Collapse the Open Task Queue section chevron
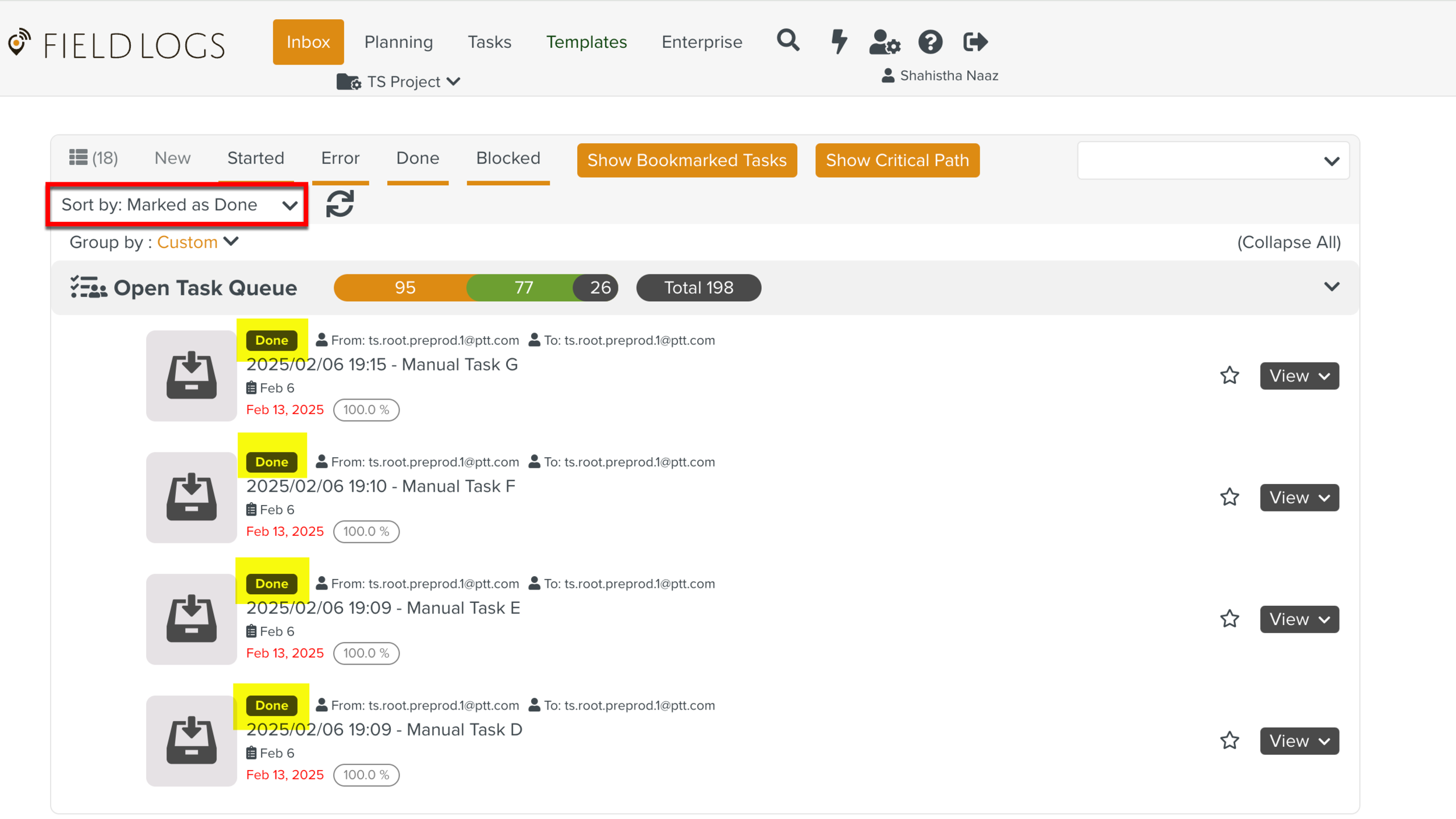 click(1331, 287)
